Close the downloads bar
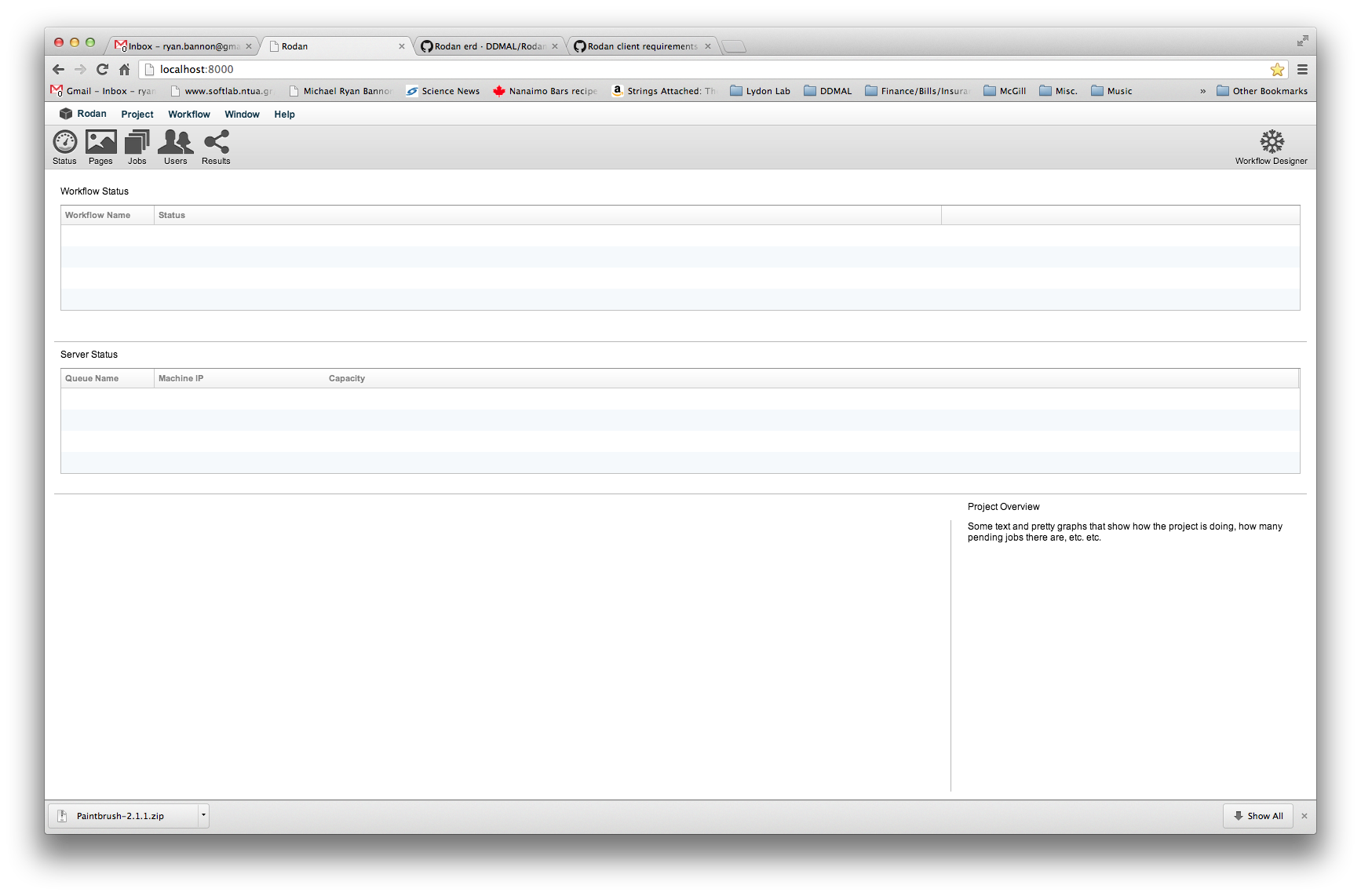Viewport: 1361px width, 896px height. click(x=1304, y=816)
